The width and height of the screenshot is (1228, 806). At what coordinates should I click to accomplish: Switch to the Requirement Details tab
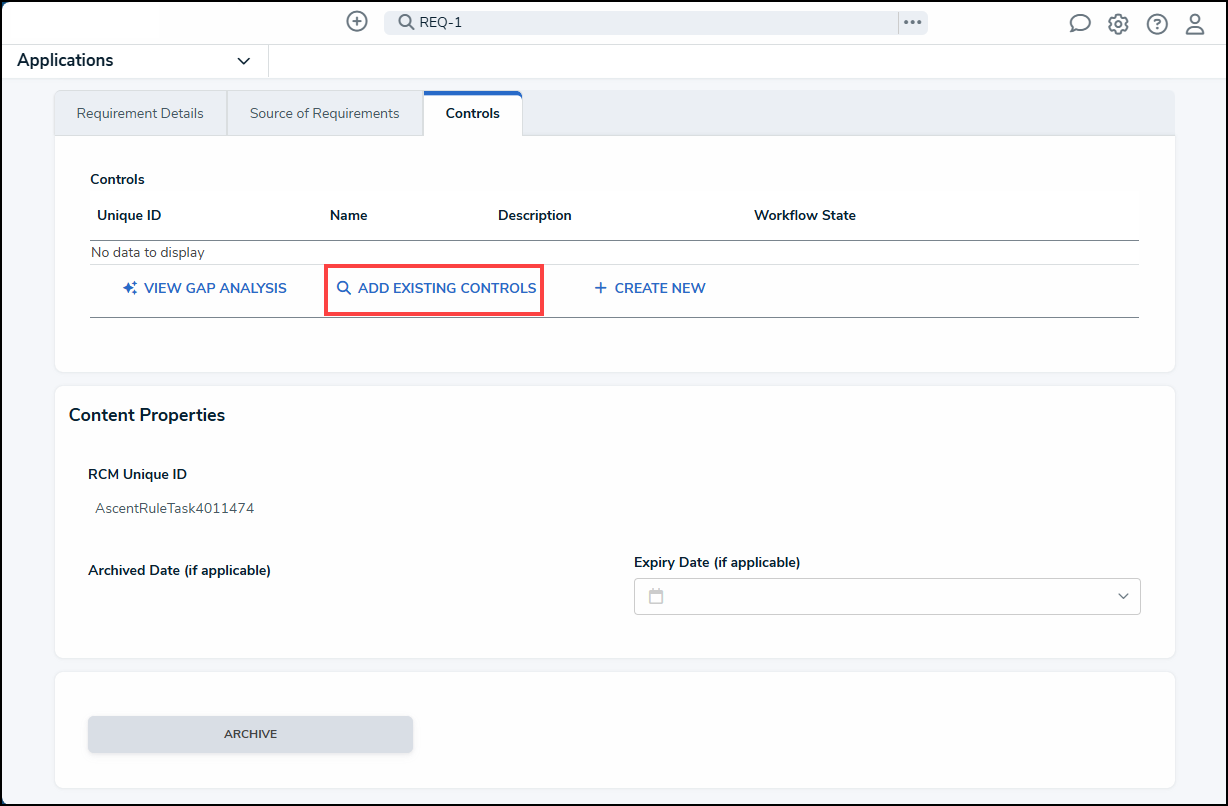(x=140, y=113)
